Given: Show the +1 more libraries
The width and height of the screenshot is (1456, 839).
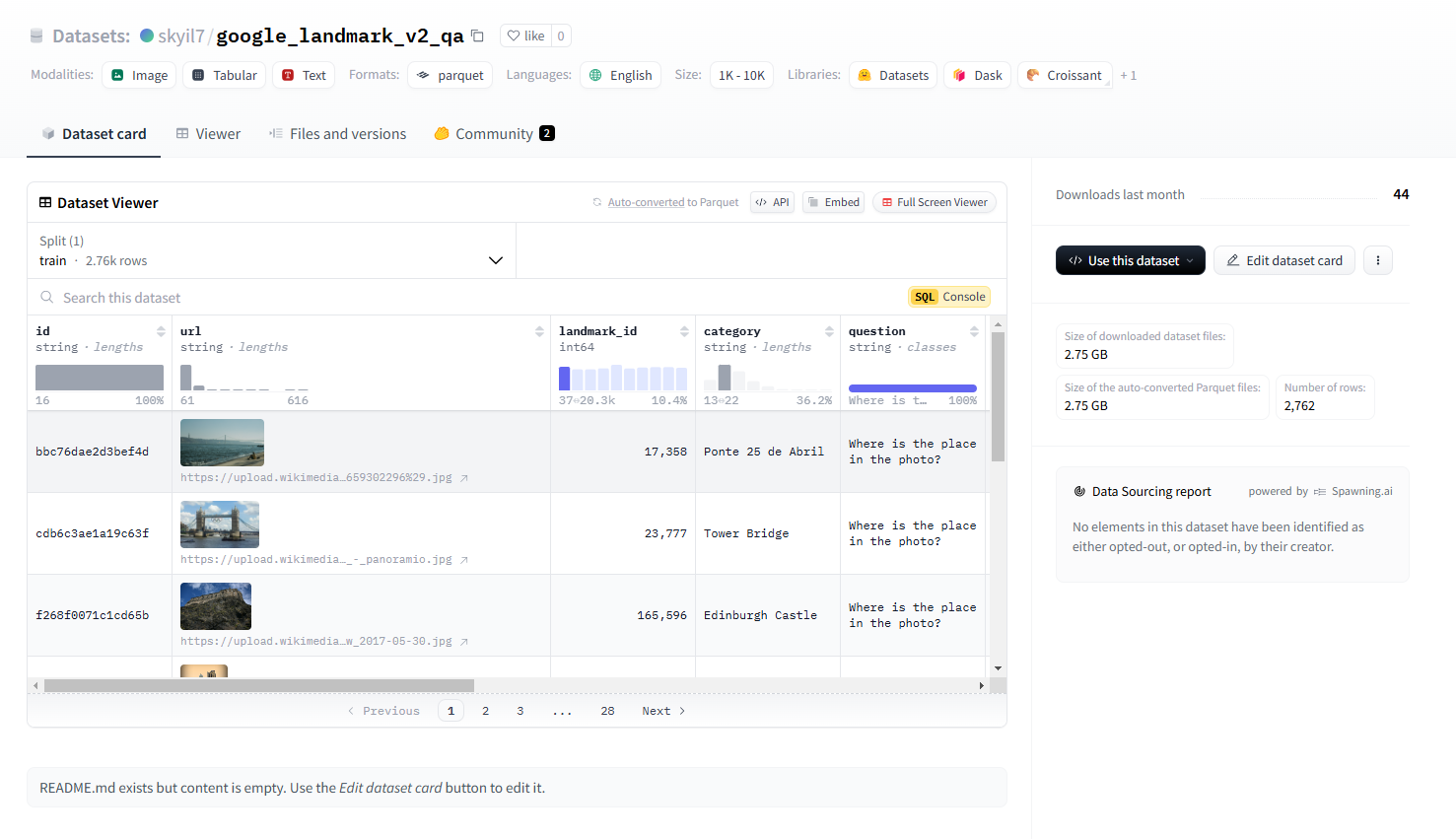Looking at the screenshot, I should 1128,75.
